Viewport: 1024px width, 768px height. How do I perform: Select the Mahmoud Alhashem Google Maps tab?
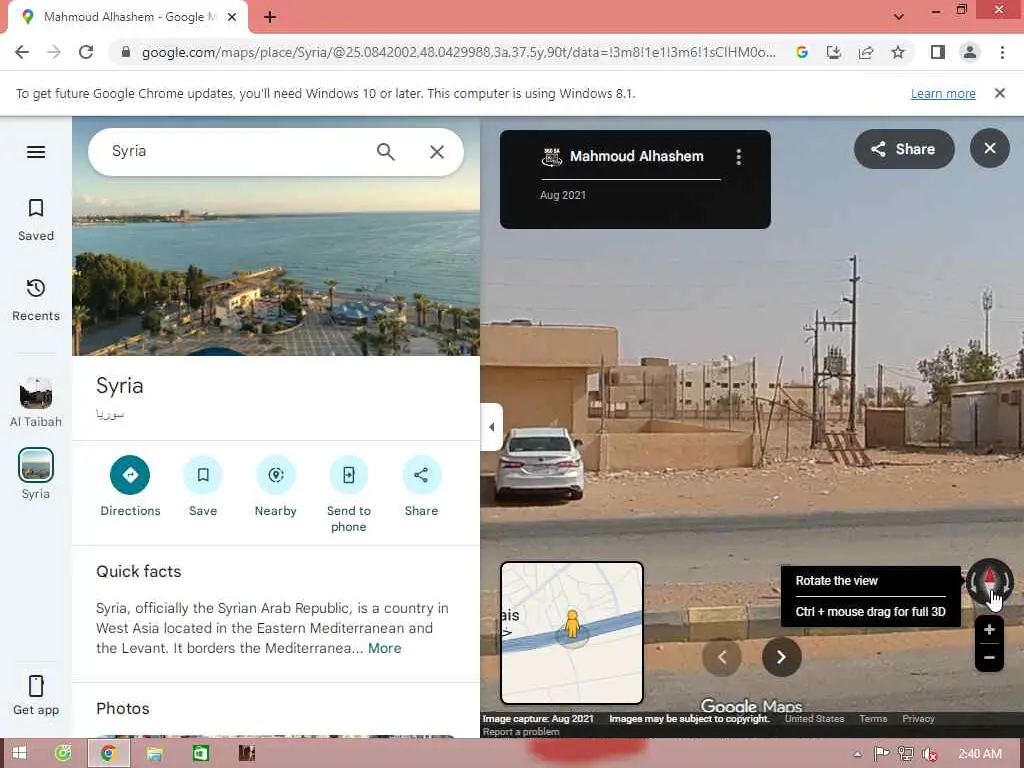tap(129, 17)
